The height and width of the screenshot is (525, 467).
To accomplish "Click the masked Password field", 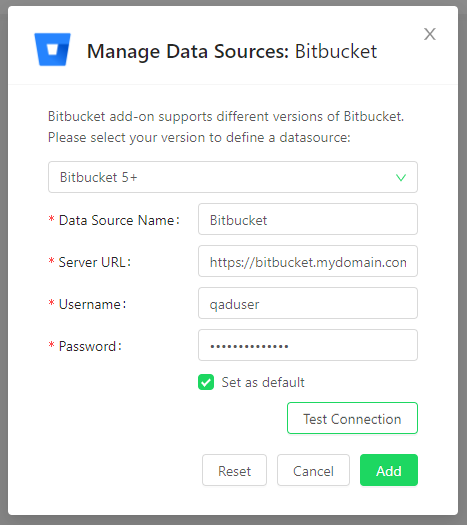I will (308, 345).
